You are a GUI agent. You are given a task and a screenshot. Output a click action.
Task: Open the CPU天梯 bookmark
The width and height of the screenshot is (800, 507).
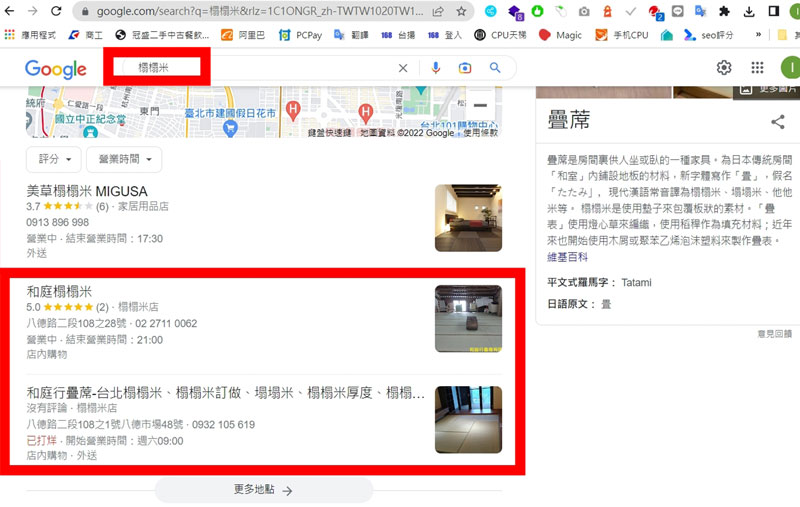point(500,35)
